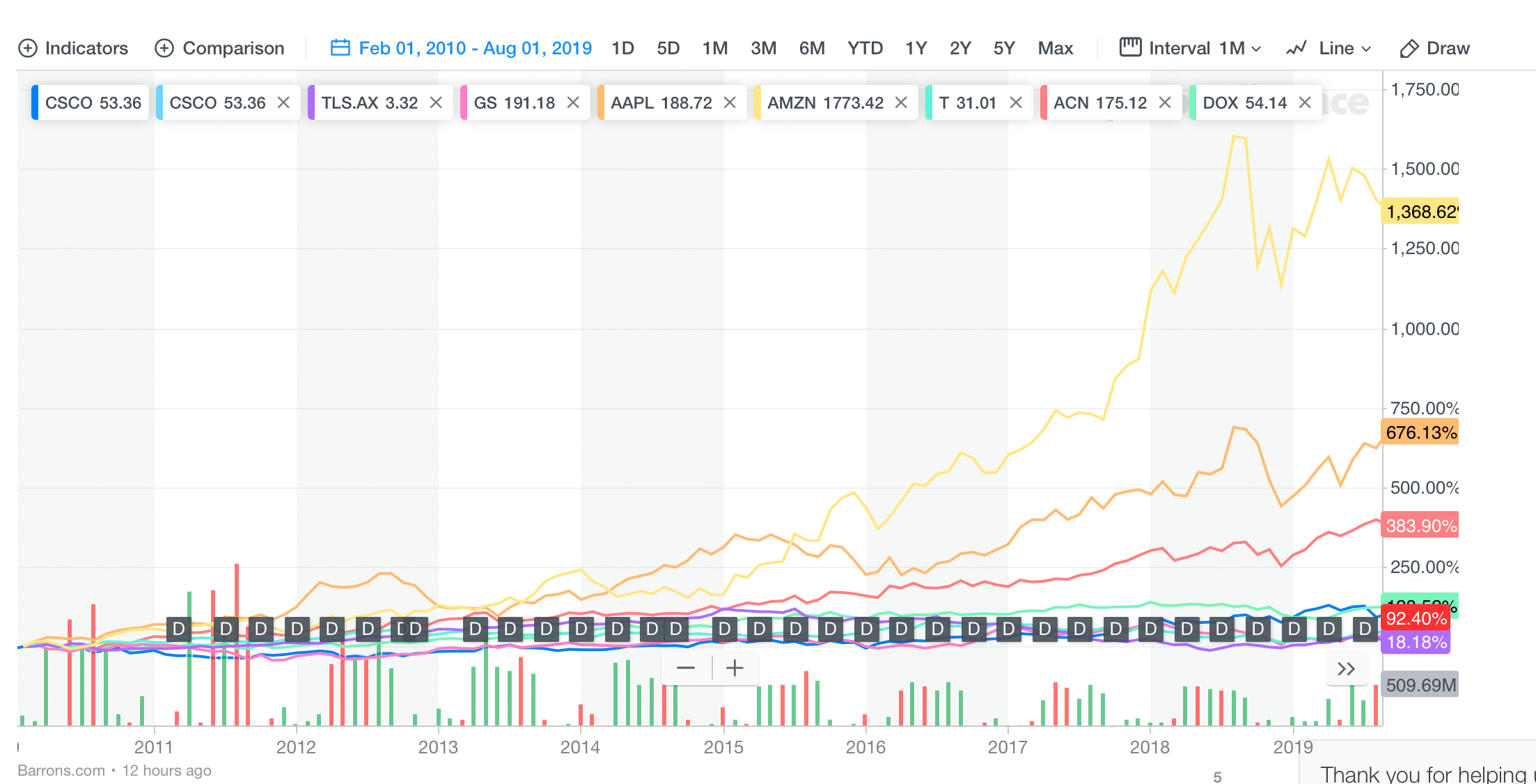
Task: Click the 383.90% ACN value label
Action: pos(1420,526)
